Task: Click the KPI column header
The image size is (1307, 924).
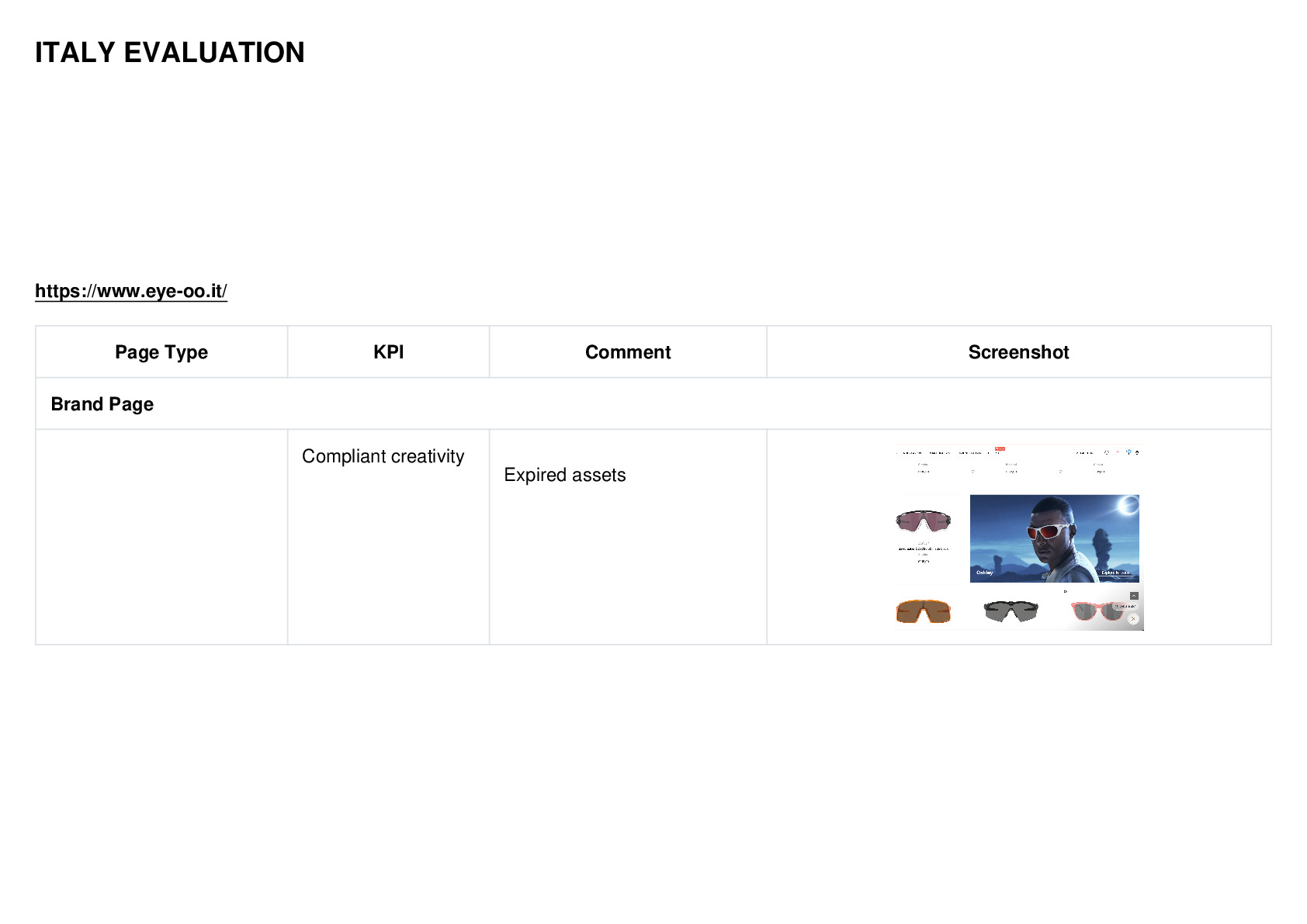Action: [x=388, y=352]
